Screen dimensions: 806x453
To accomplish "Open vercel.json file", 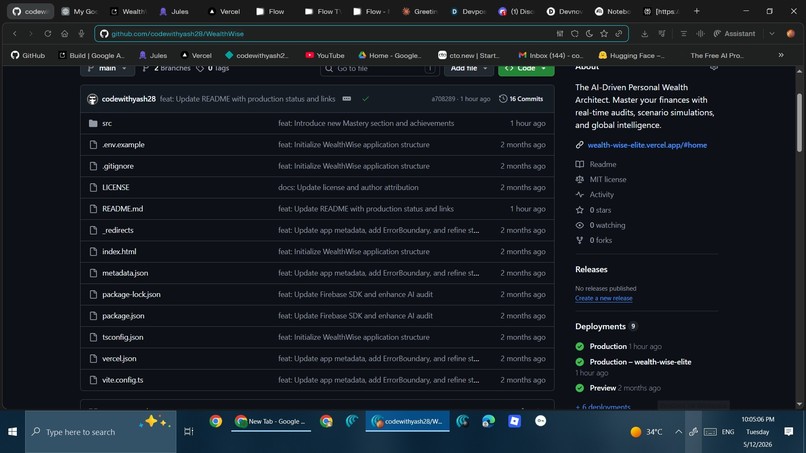I will (119, 358).
